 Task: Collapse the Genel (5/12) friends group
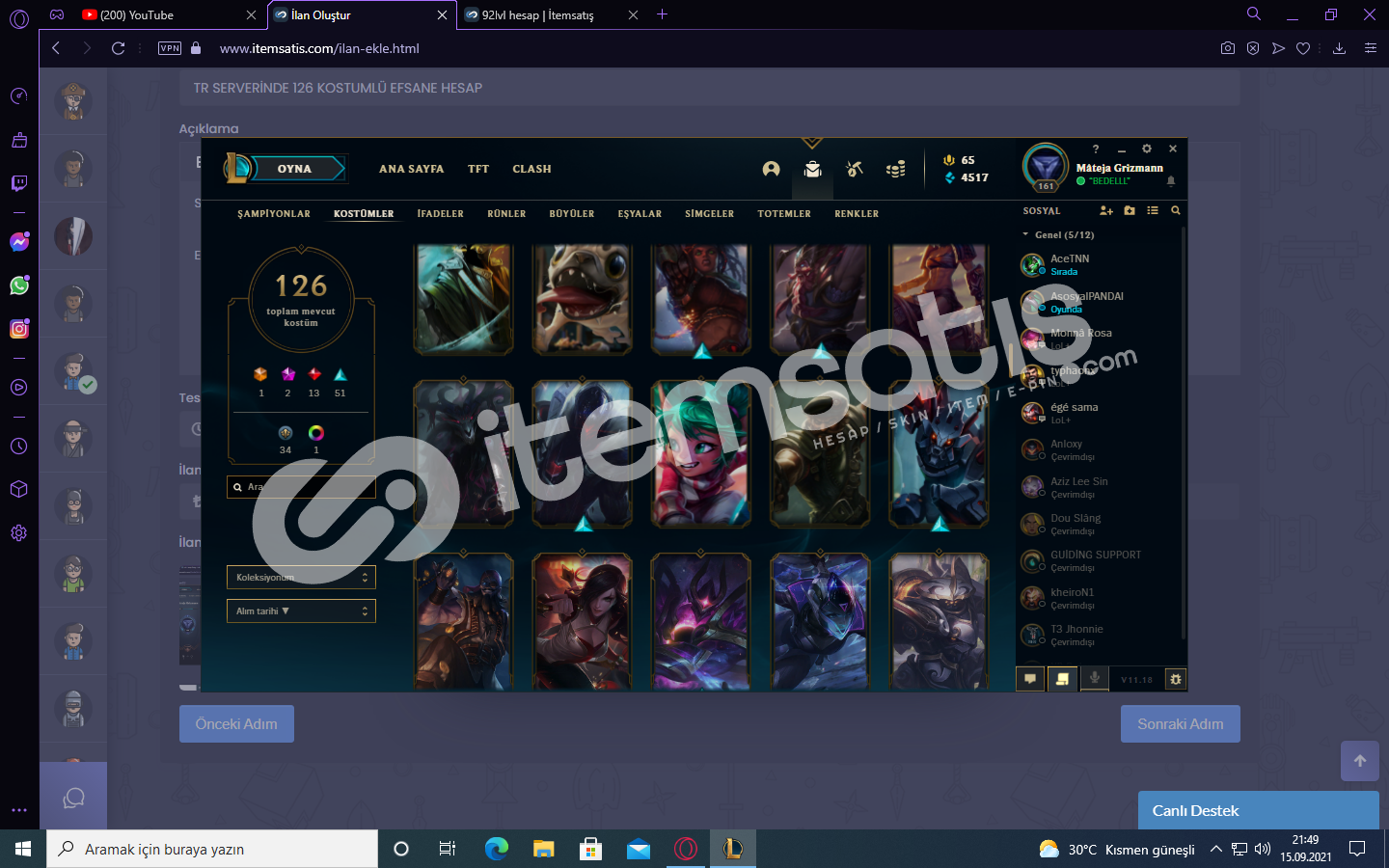pyautogui.click(x=1058, y=234)
